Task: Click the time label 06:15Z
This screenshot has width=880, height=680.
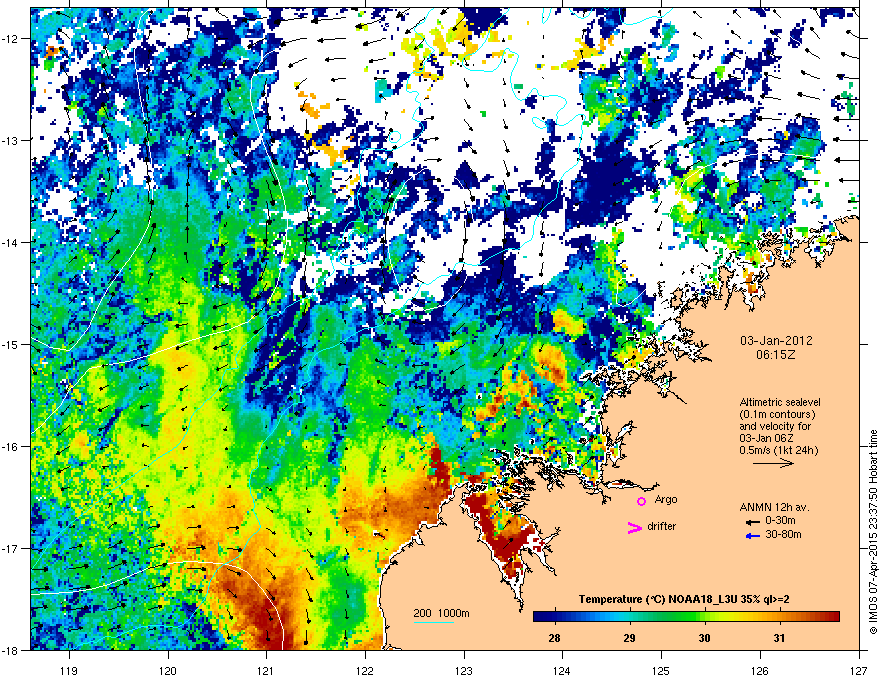Action: pos(776,355)
